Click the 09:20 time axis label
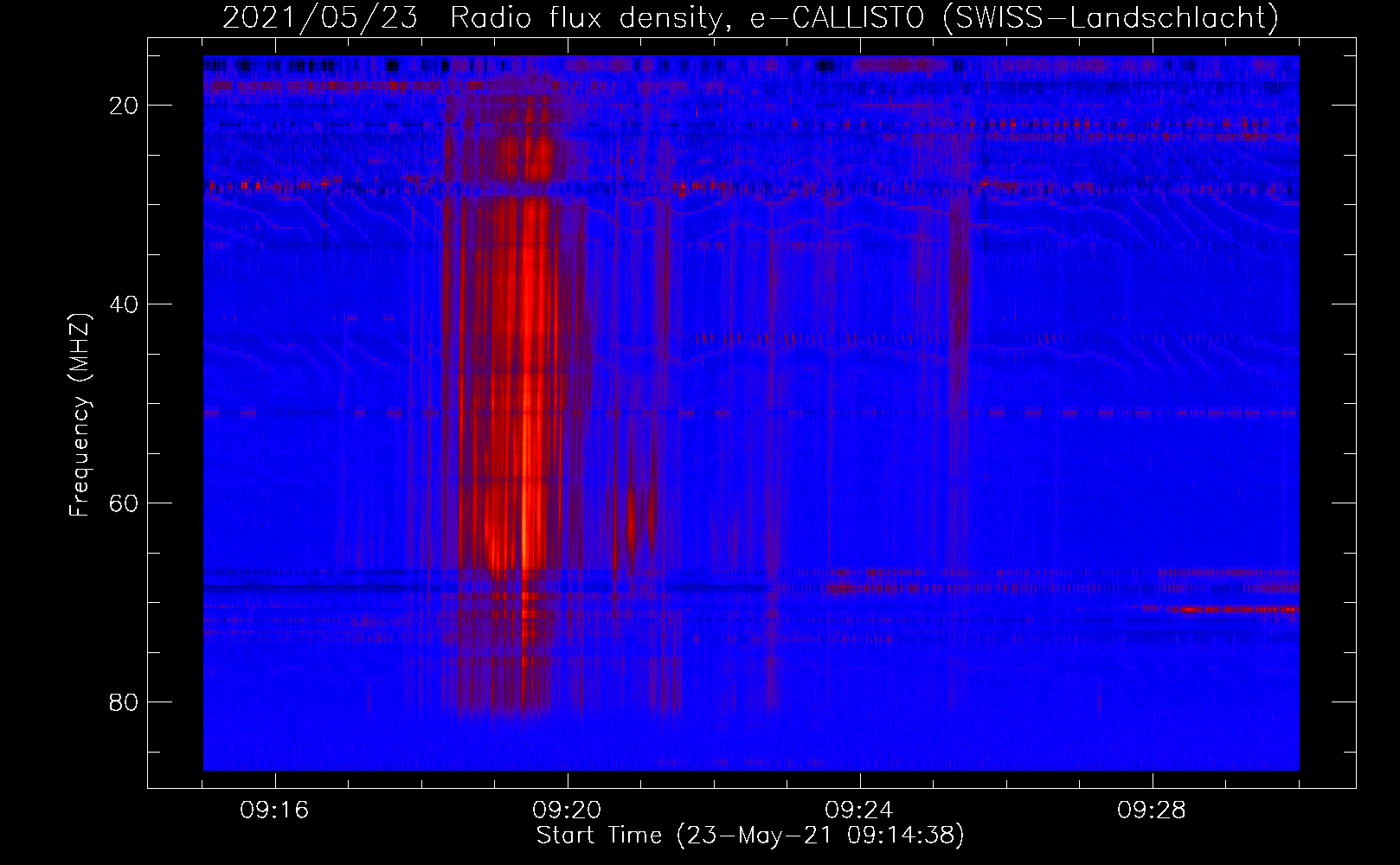Image resolution: width=1400 pixels, height=865 pixels. 567,811
